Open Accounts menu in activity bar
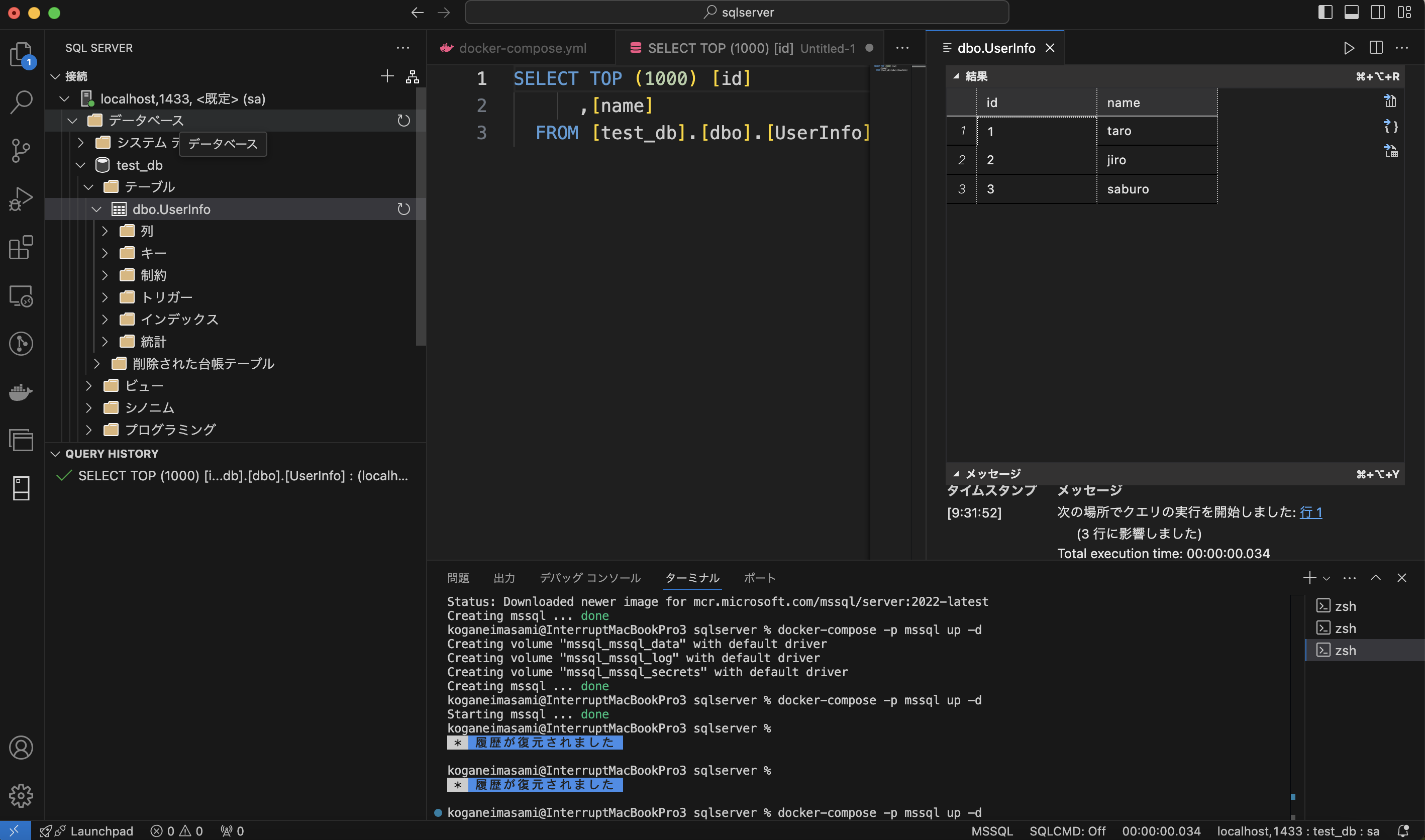The height and width of the screenshot is (840, 1425). coord(21,747)
